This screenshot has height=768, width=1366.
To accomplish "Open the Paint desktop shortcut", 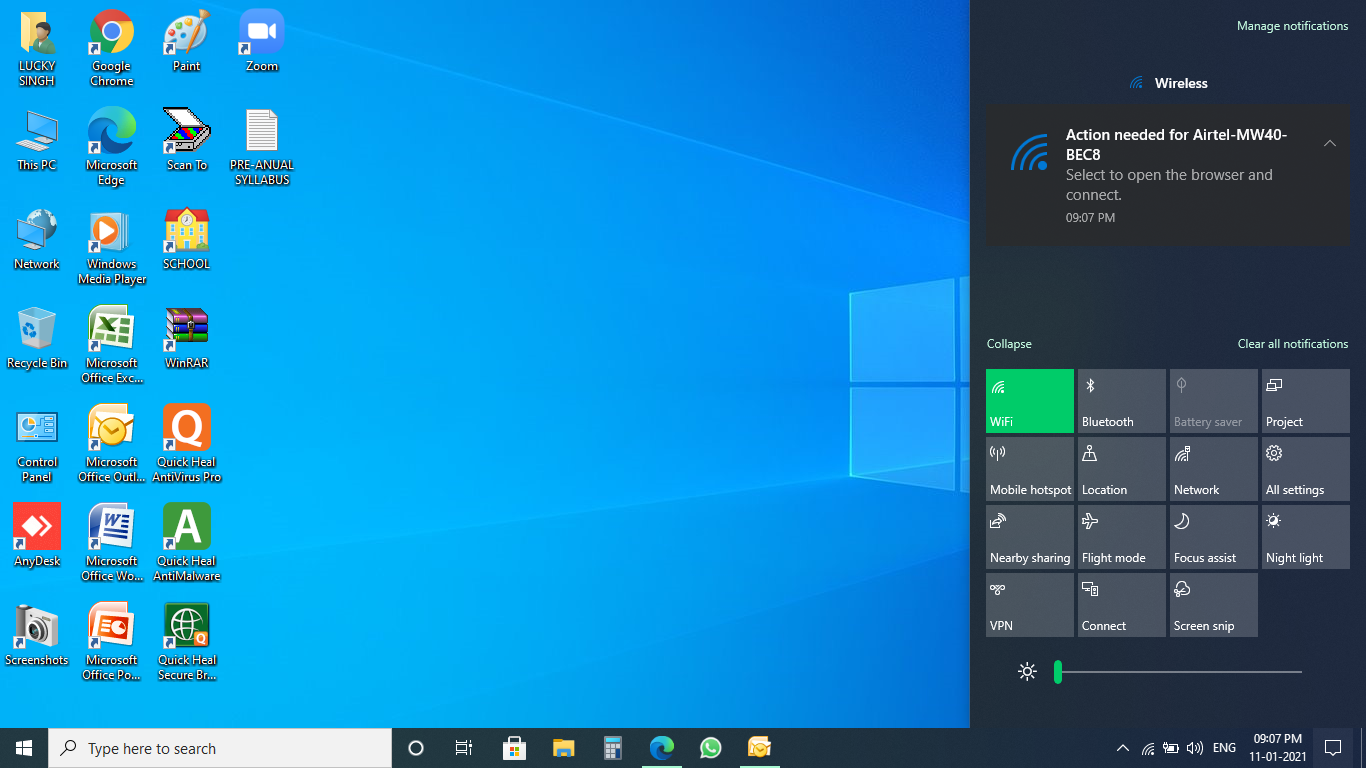I will [187, 41].
